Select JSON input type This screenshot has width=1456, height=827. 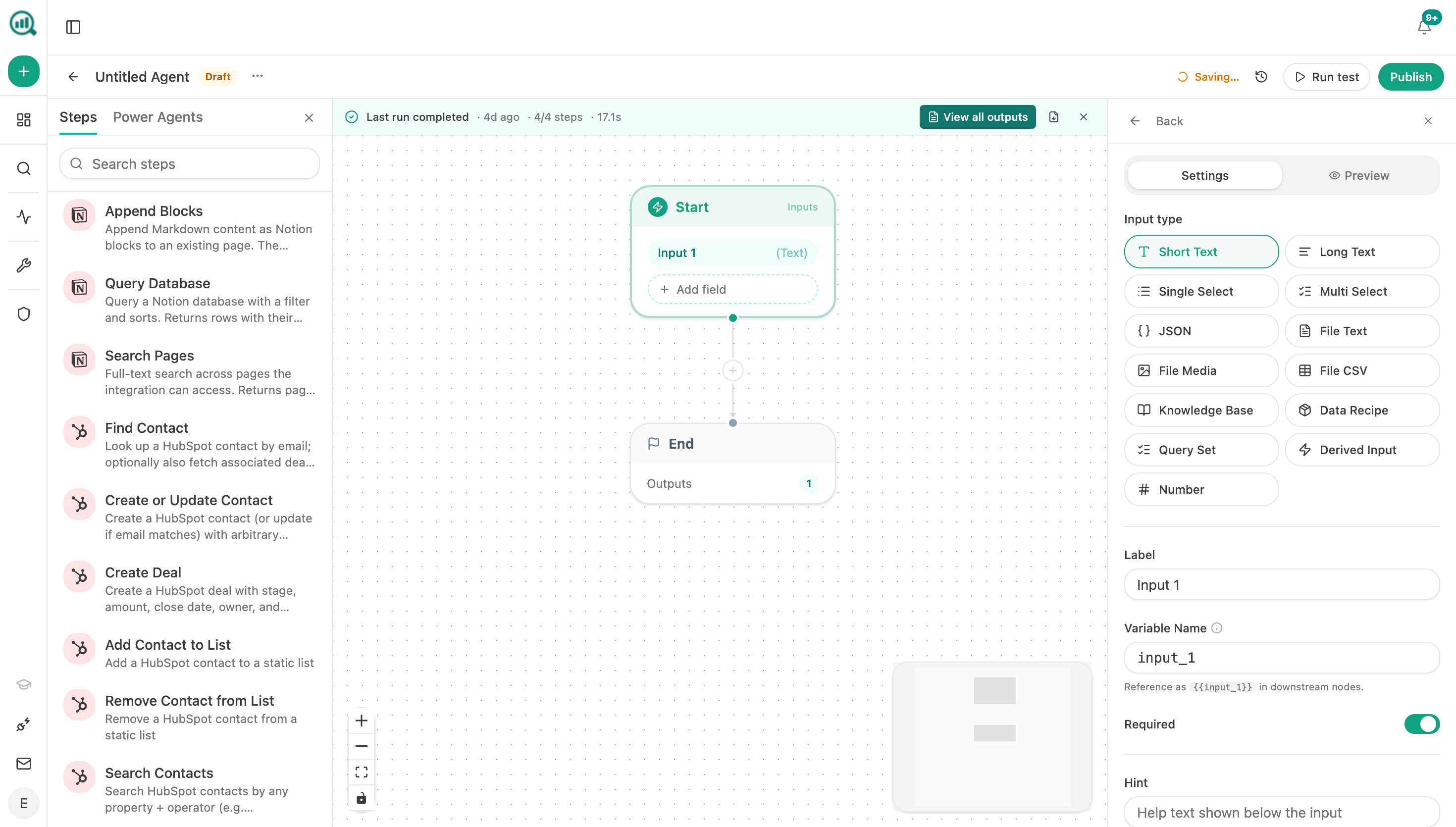tap(1201, 331)
